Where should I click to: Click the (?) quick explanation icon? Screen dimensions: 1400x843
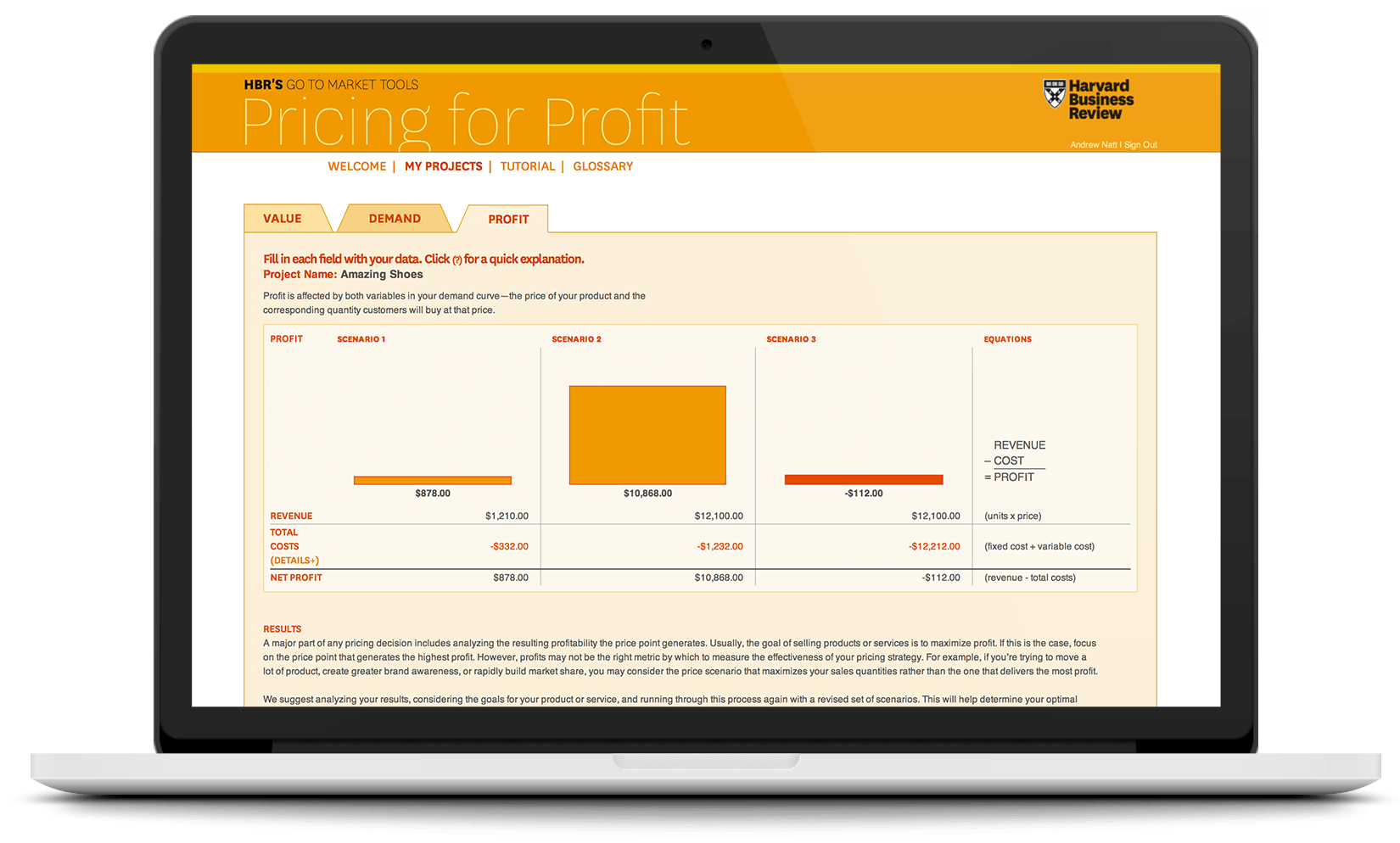457,260
